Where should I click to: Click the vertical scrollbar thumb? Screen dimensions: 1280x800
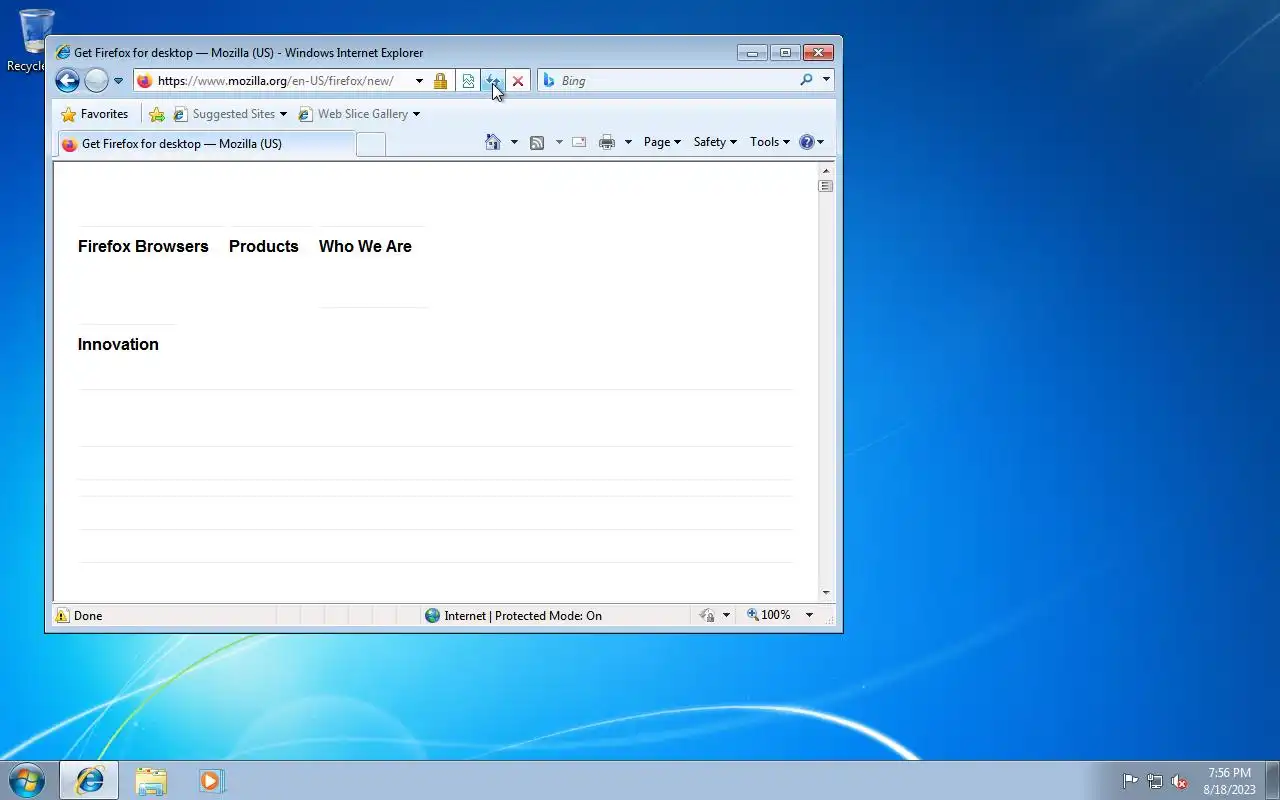[x=826, y=186]
